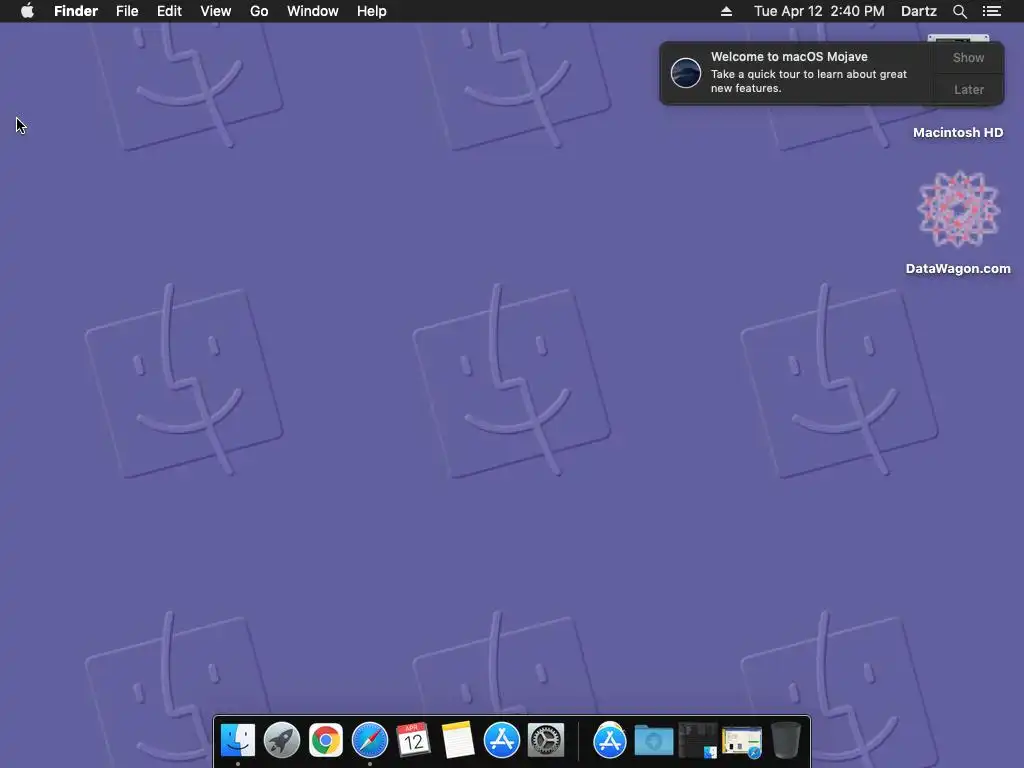
Task: Click Show on the Mojave notification
Action: coord(968,57)
